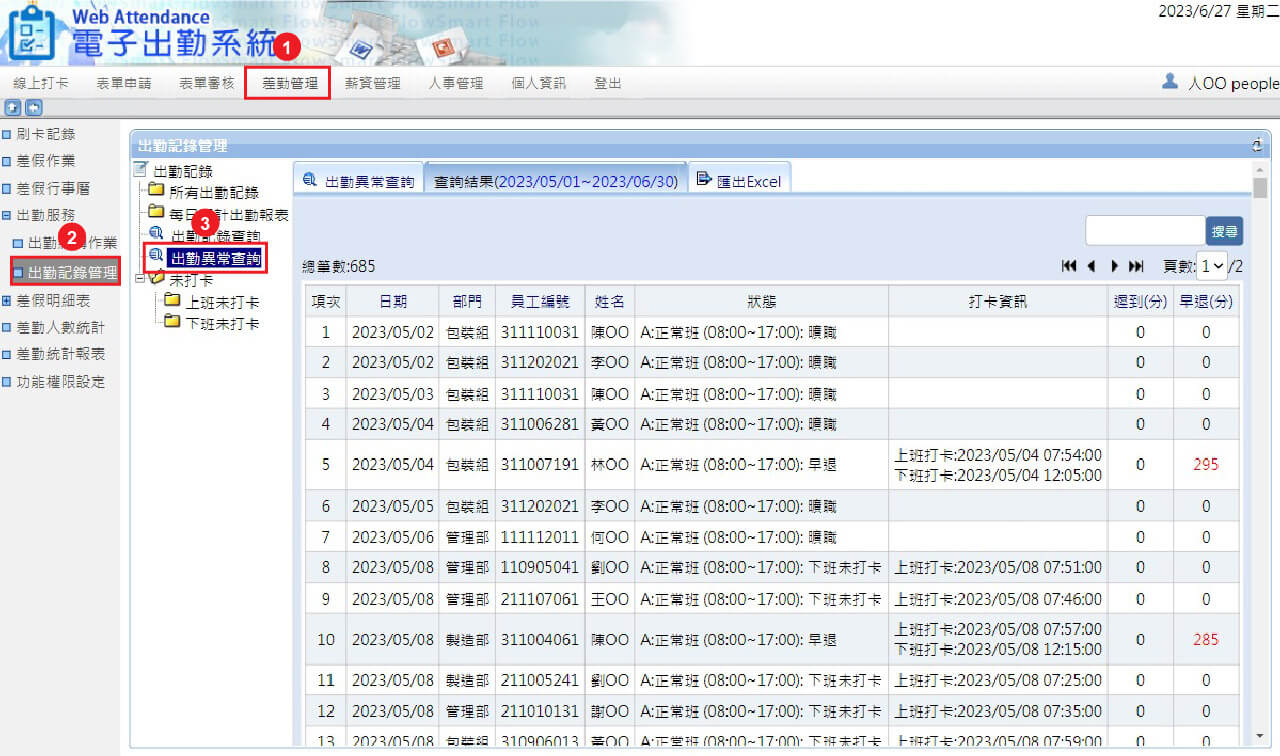The width and height of the screenshot is (1280, 756).
Task: Switch to the 出勤異常查詢 tab
Action: [359, 181]
